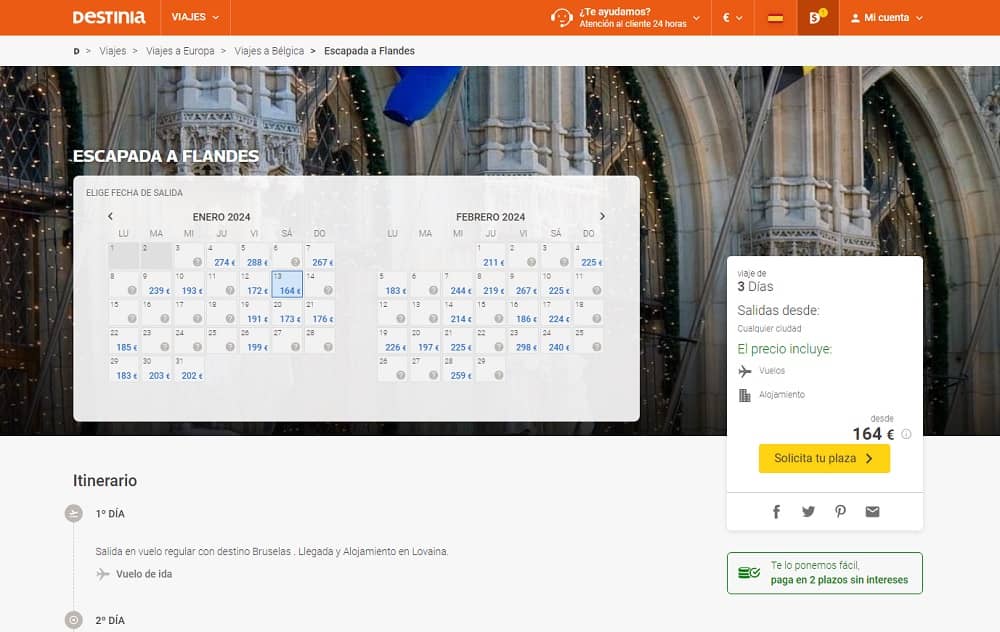This screenshot has width=1000, height=632.
Task: Select February 8 departure at 219 €
Action: [x=490, y=284]
